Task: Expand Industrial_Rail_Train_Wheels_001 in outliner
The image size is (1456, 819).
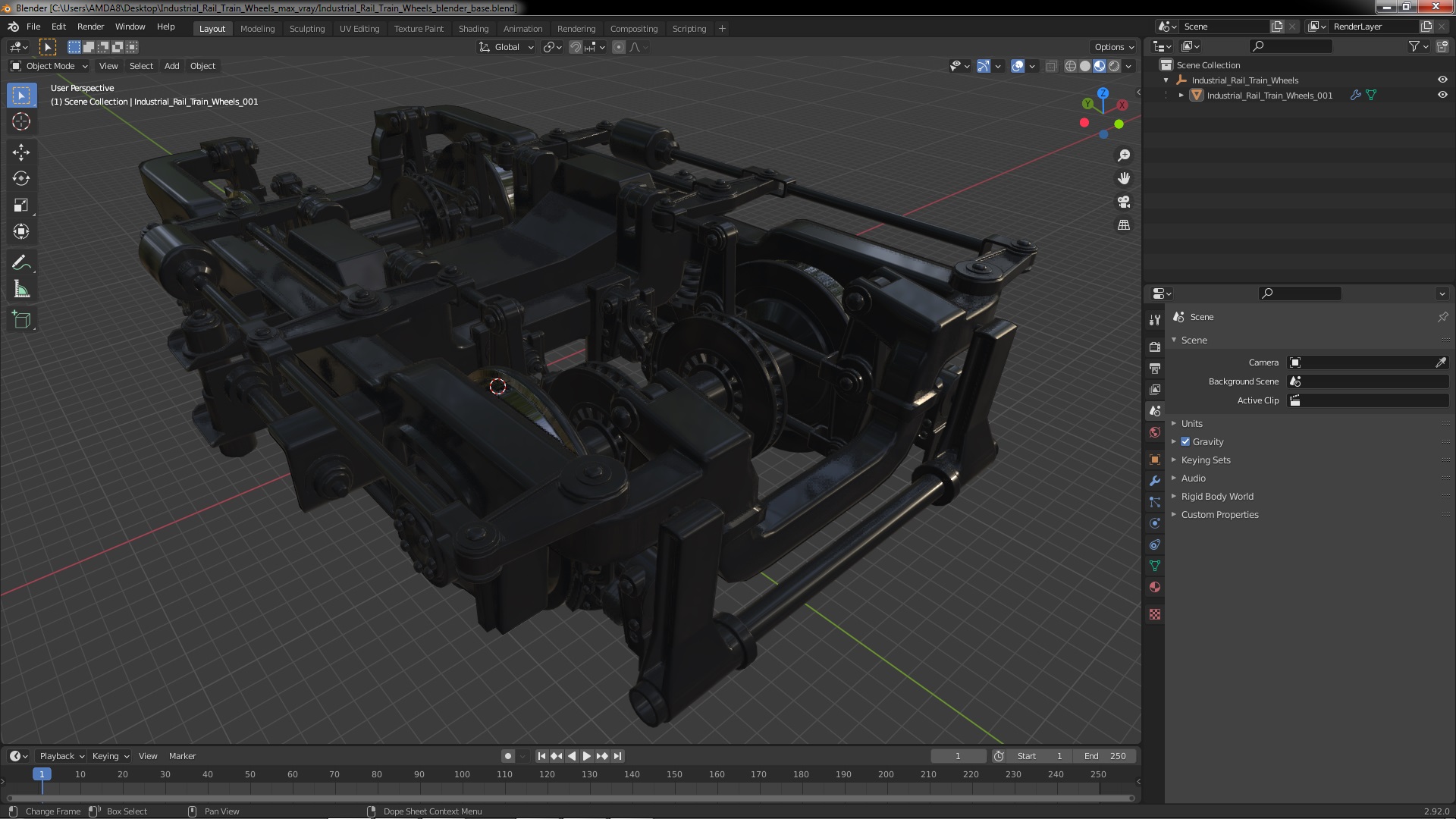Action: 1181,95
